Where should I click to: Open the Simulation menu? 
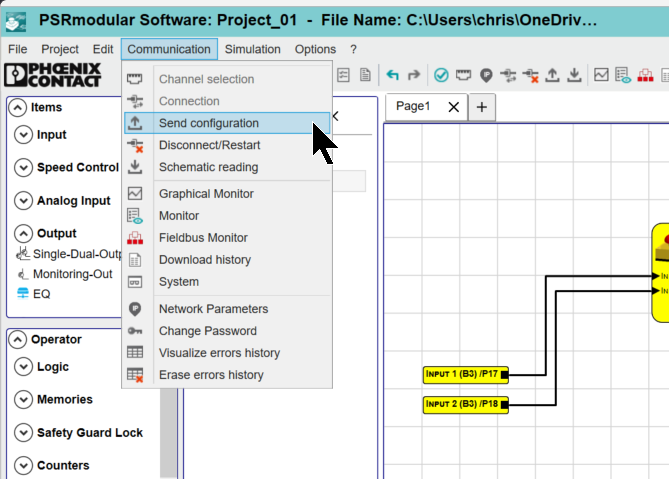[x=253, y=49]
